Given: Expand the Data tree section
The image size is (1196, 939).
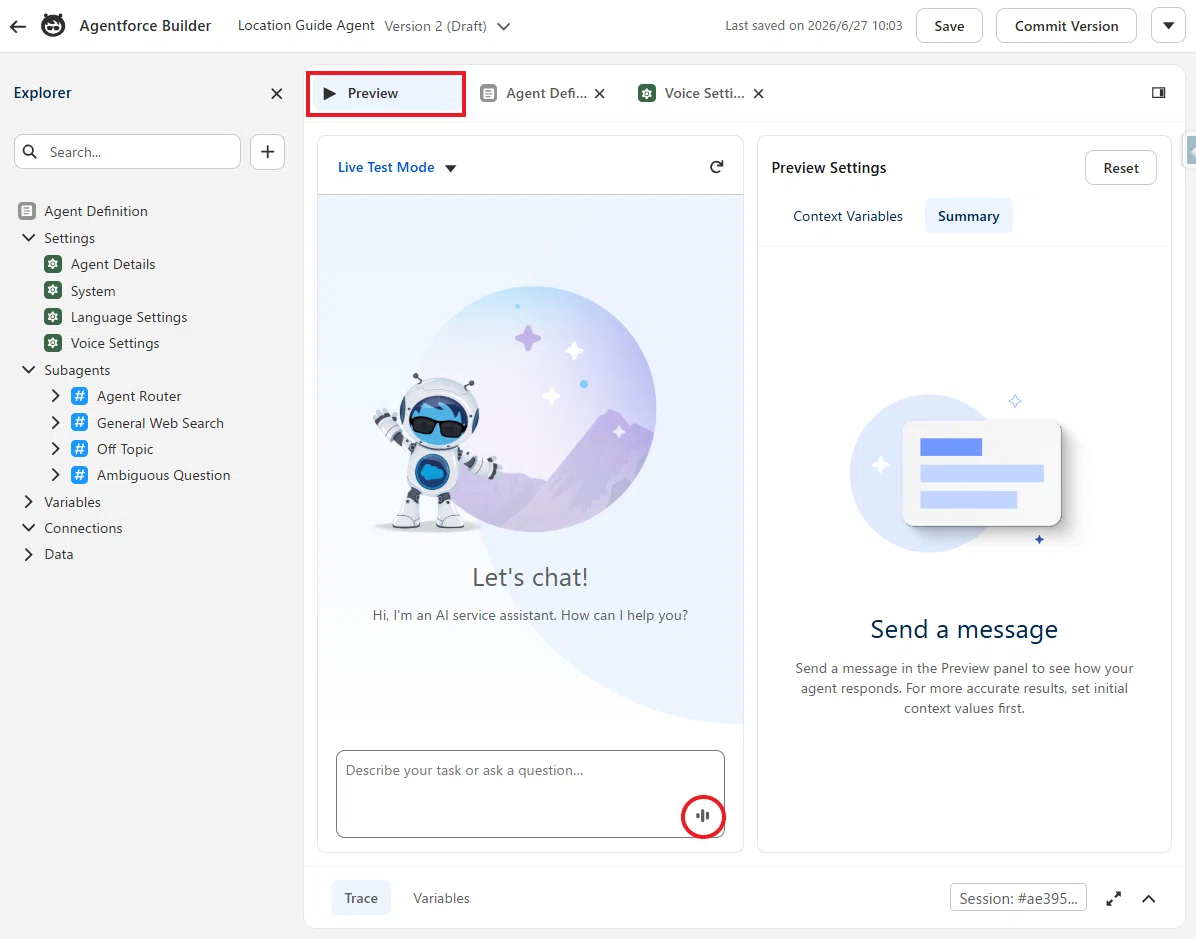Looking at the screenshot, I should click(28, 555).
